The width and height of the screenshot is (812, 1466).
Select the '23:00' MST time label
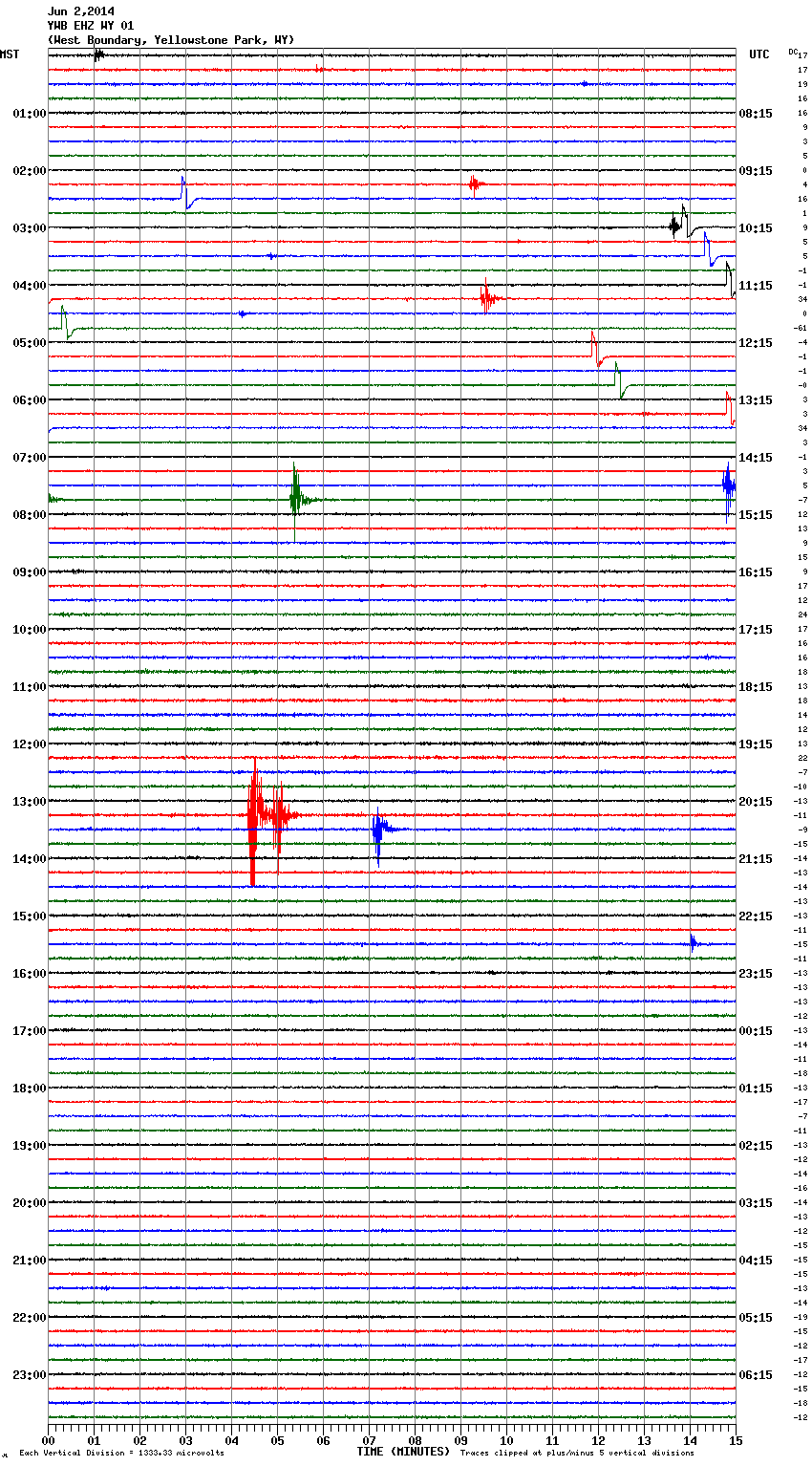(x=29, y=1375)
